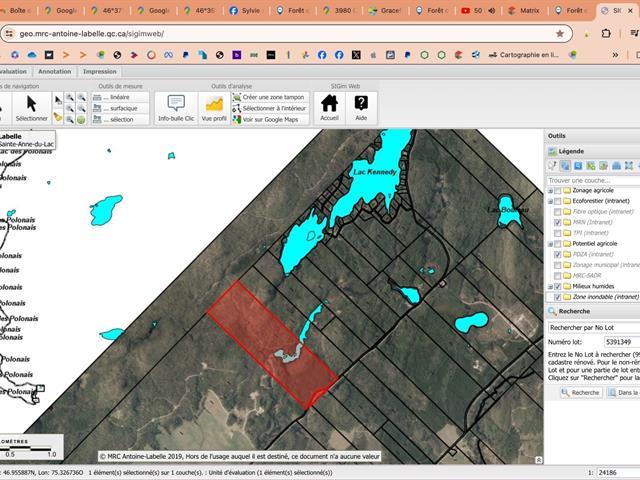
Task: Choose the linéaire measurement tool
Action: click(119, 97)
